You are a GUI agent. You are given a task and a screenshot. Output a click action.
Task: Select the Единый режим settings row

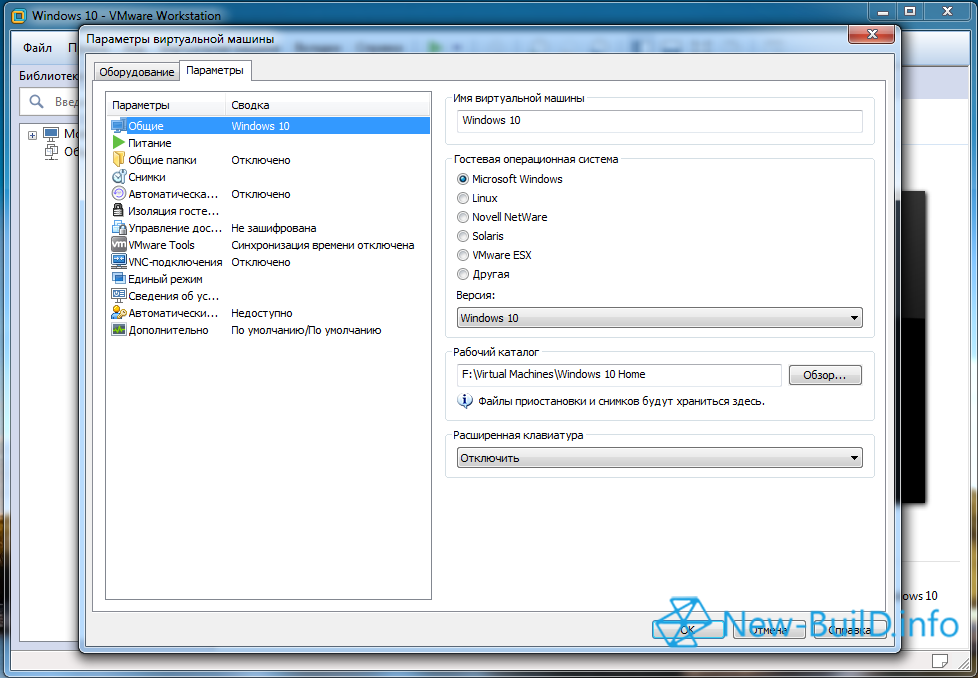tap(269, 279)
